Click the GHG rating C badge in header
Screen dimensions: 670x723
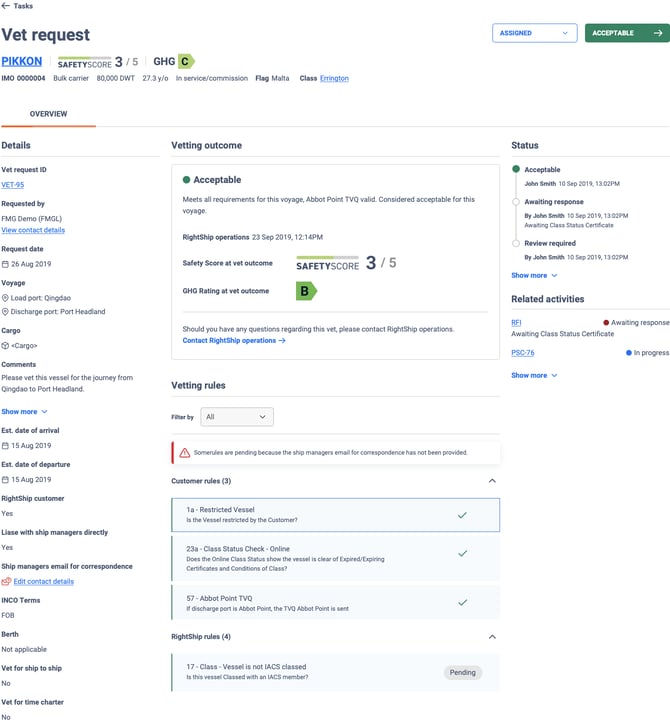click(186, 62)
